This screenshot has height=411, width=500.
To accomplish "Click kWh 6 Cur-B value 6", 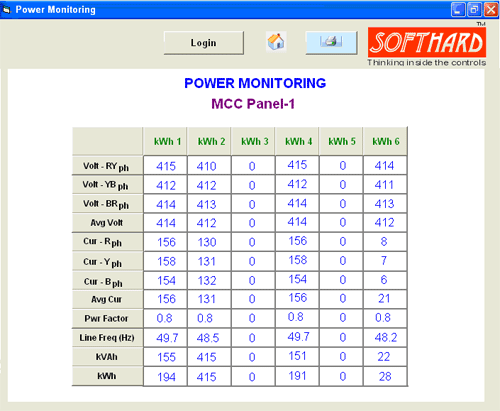I will click(385, 280).
